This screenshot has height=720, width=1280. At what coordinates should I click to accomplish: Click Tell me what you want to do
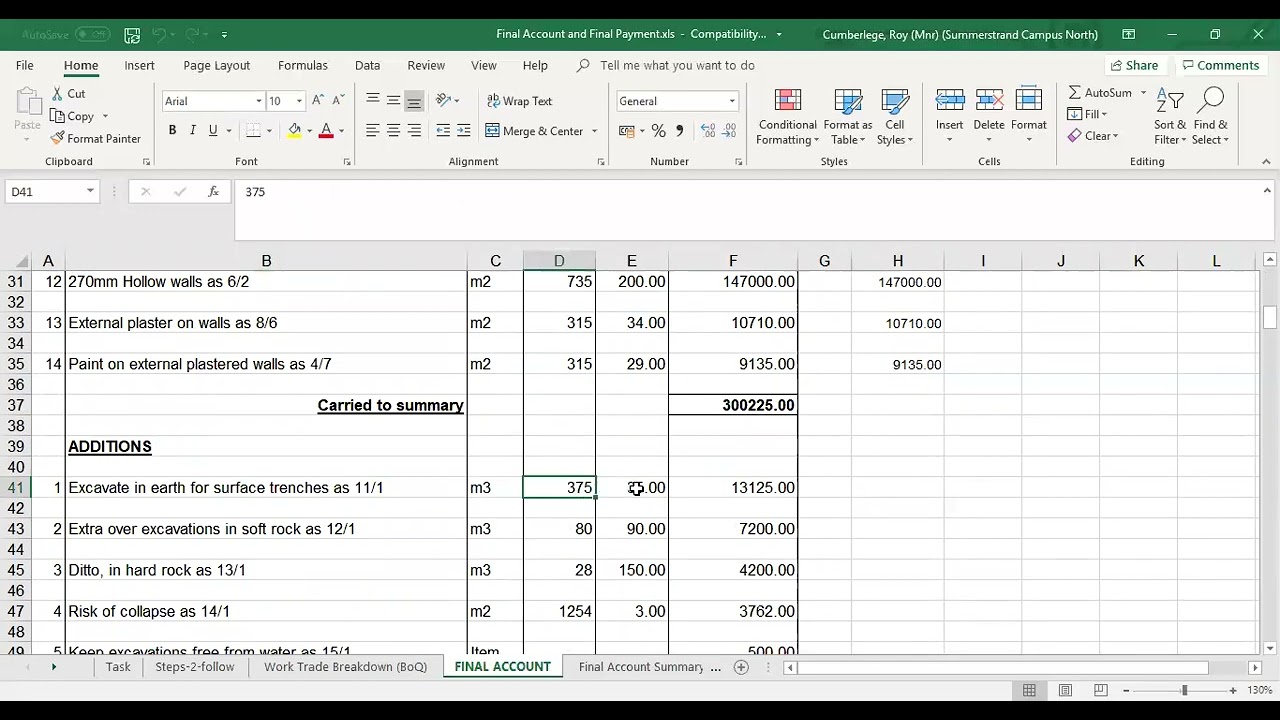677,65
